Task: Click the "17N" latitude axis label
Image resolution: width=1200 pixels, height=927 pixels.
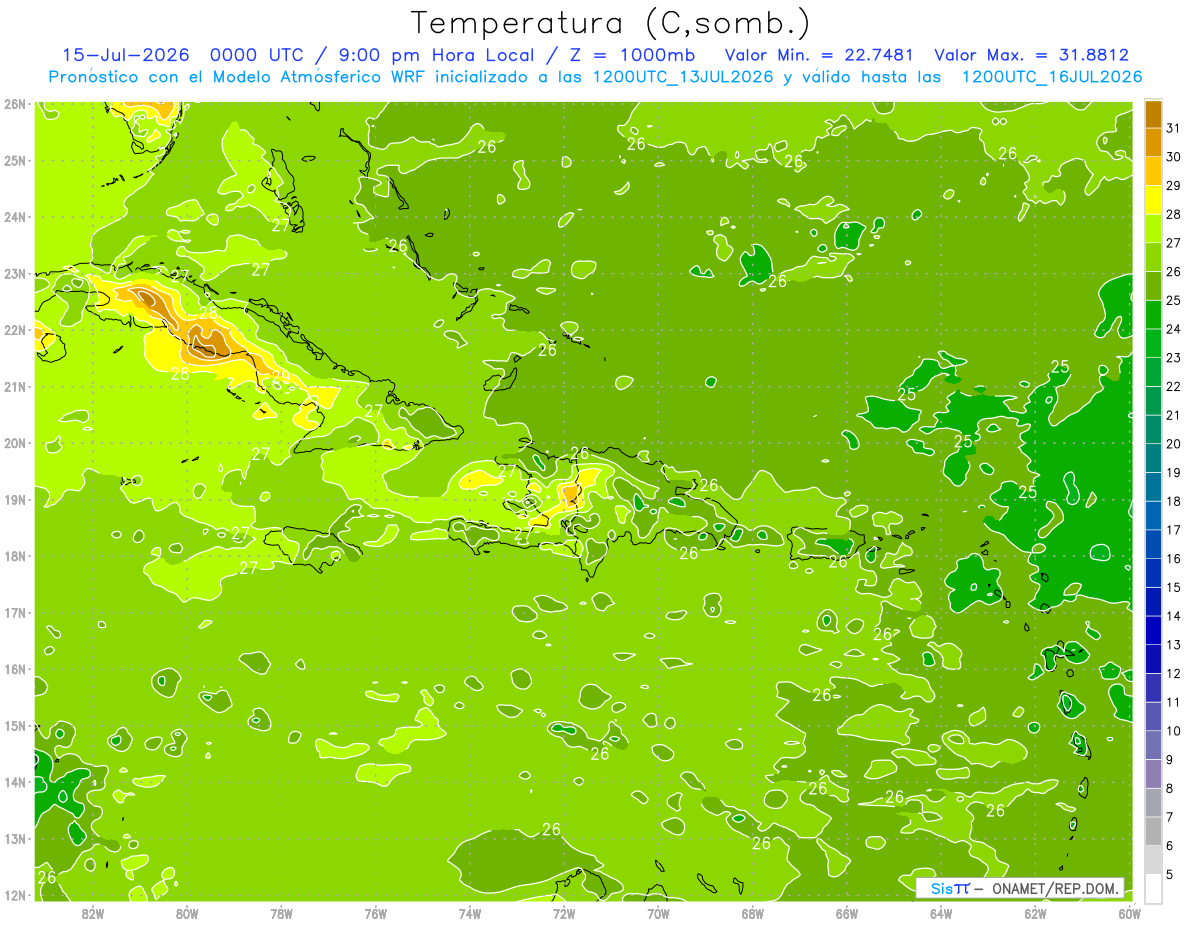Action: coord(15,612)
